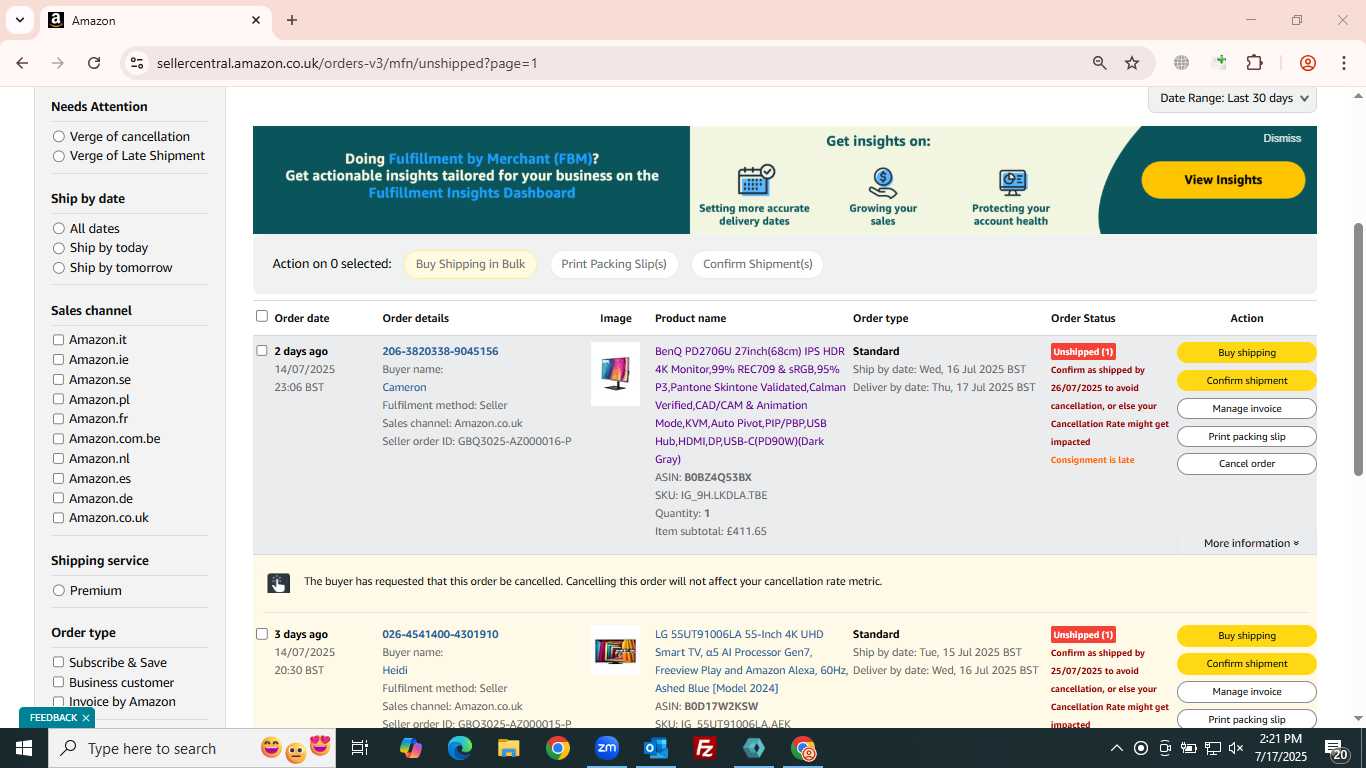Expand More information for BenQ order
Viewport: 1366px width, 768px height.
pos(1251,543)
